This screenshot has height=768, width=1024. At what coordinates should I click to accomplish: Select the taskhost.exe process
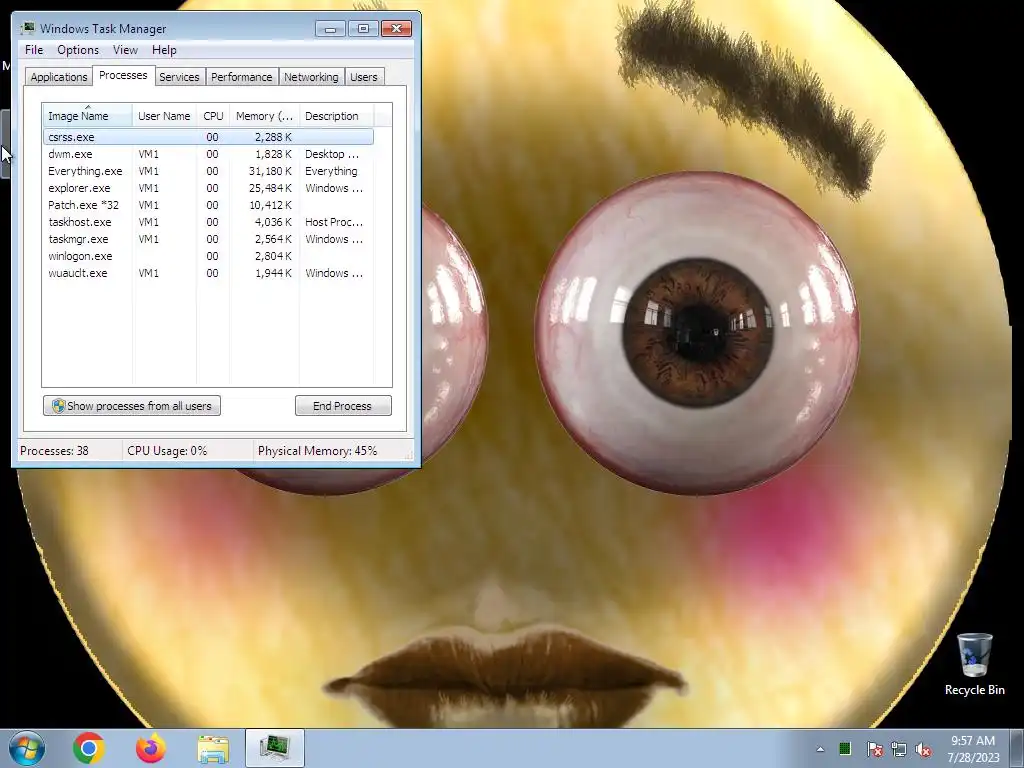tap(208, 222)
